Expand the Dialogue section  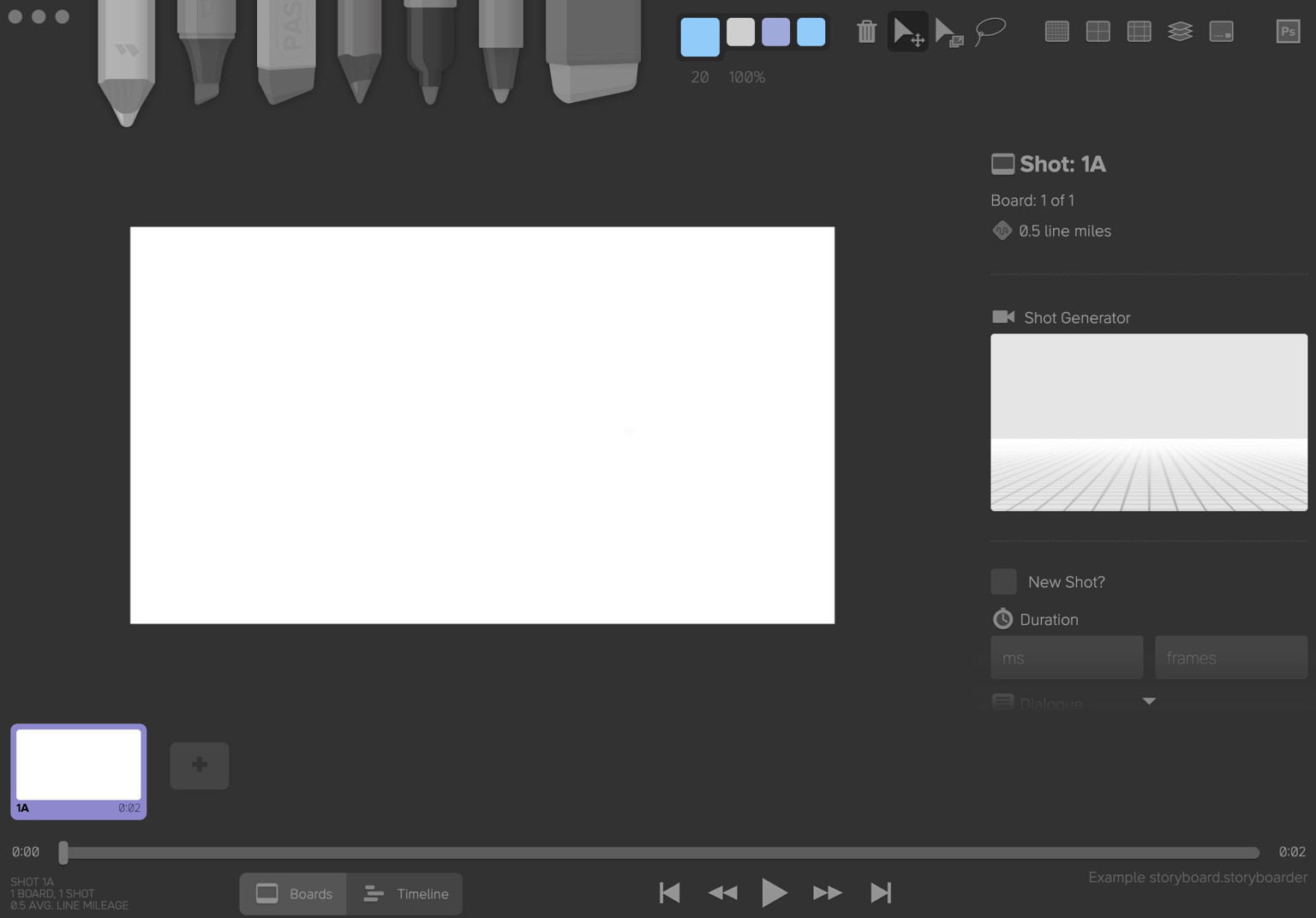tap(1149, 701)
